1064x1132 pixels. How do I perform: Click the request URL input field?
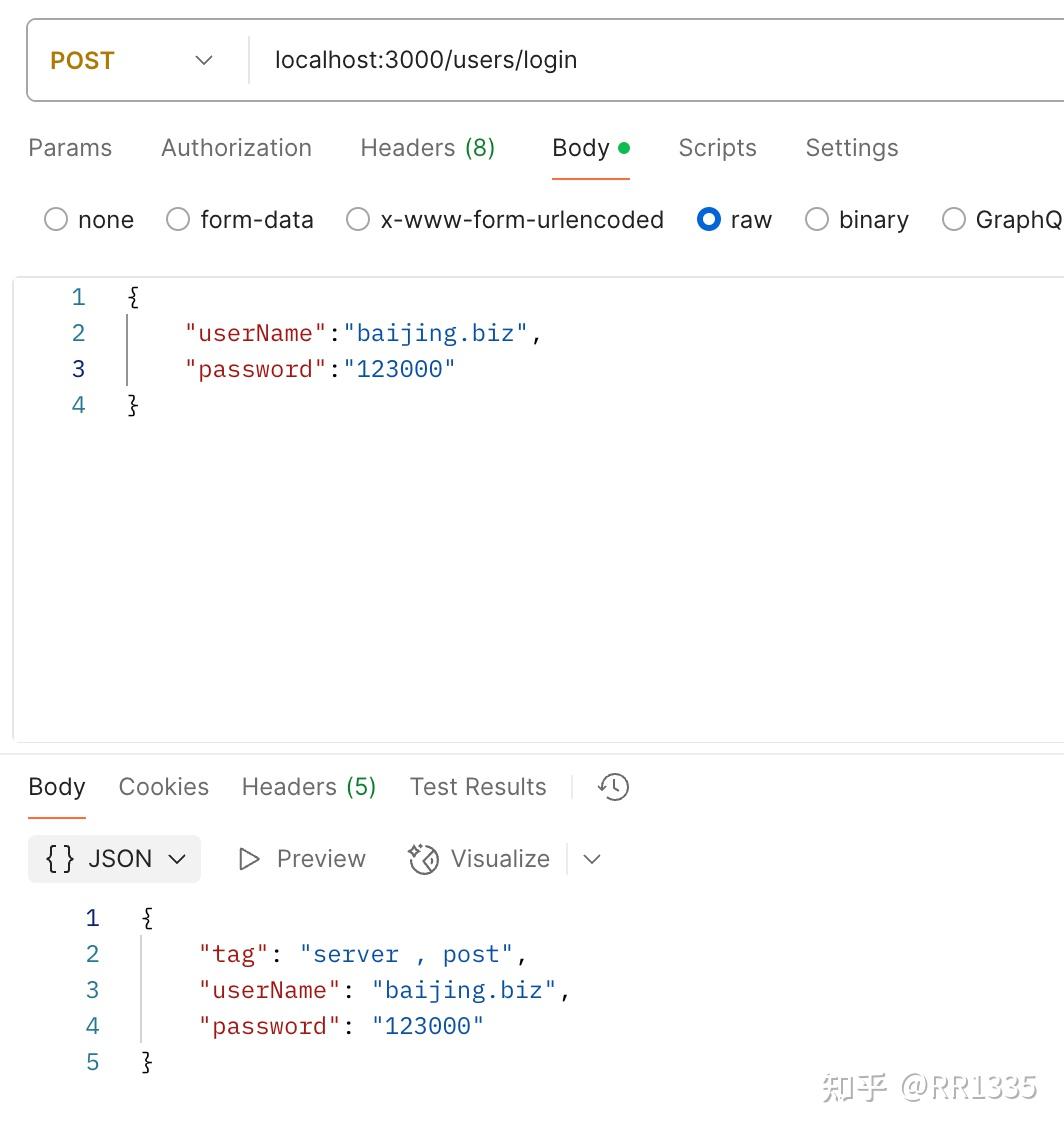(650, 60)
